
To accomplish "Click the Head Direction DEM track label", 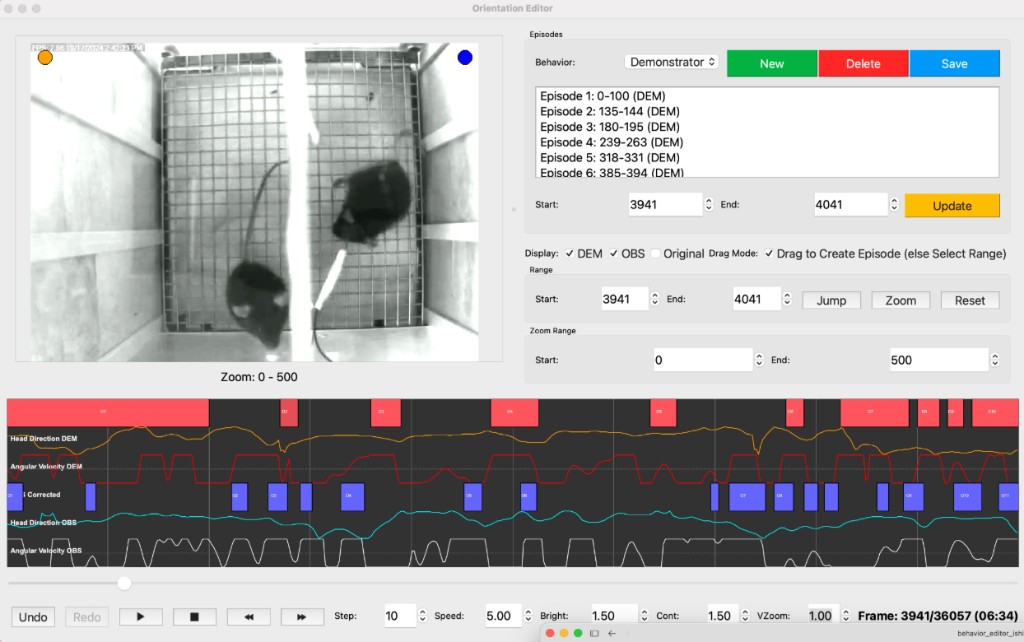I will click(x=44, y=438).
